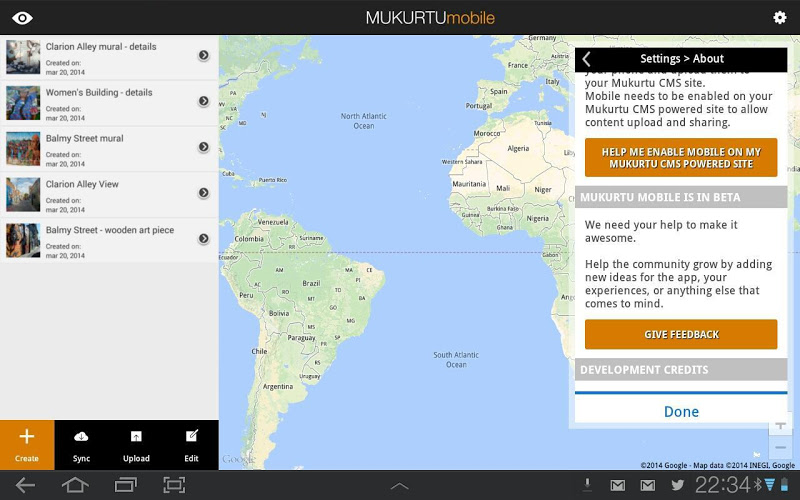Screen dimensions: 800x500
Task: Select Balmy Street mural thumbnail
Action: (x=23, y=149)
